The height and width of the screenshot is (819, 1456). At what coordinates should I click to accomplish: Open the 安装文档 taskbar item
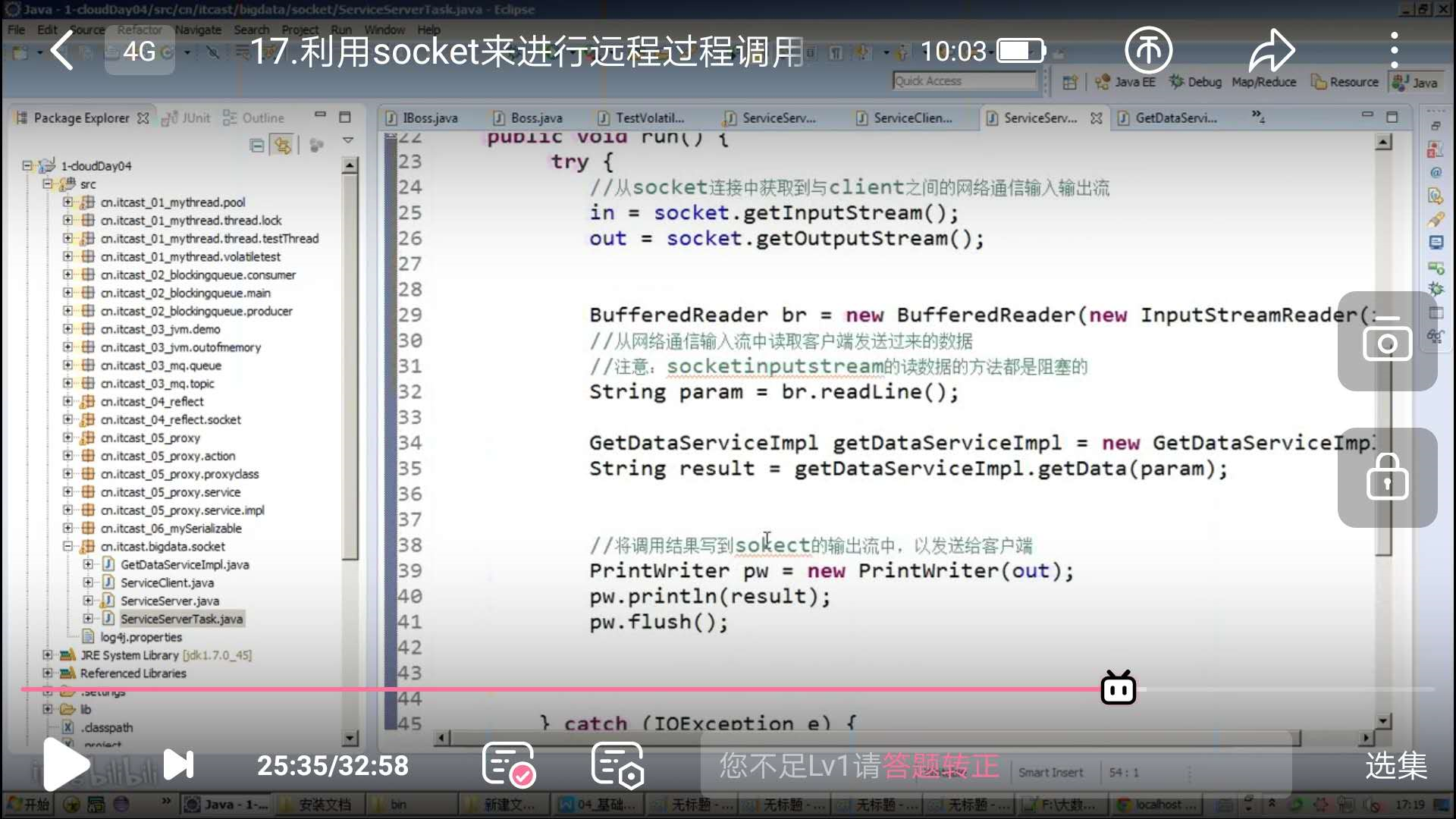point(317,804)
